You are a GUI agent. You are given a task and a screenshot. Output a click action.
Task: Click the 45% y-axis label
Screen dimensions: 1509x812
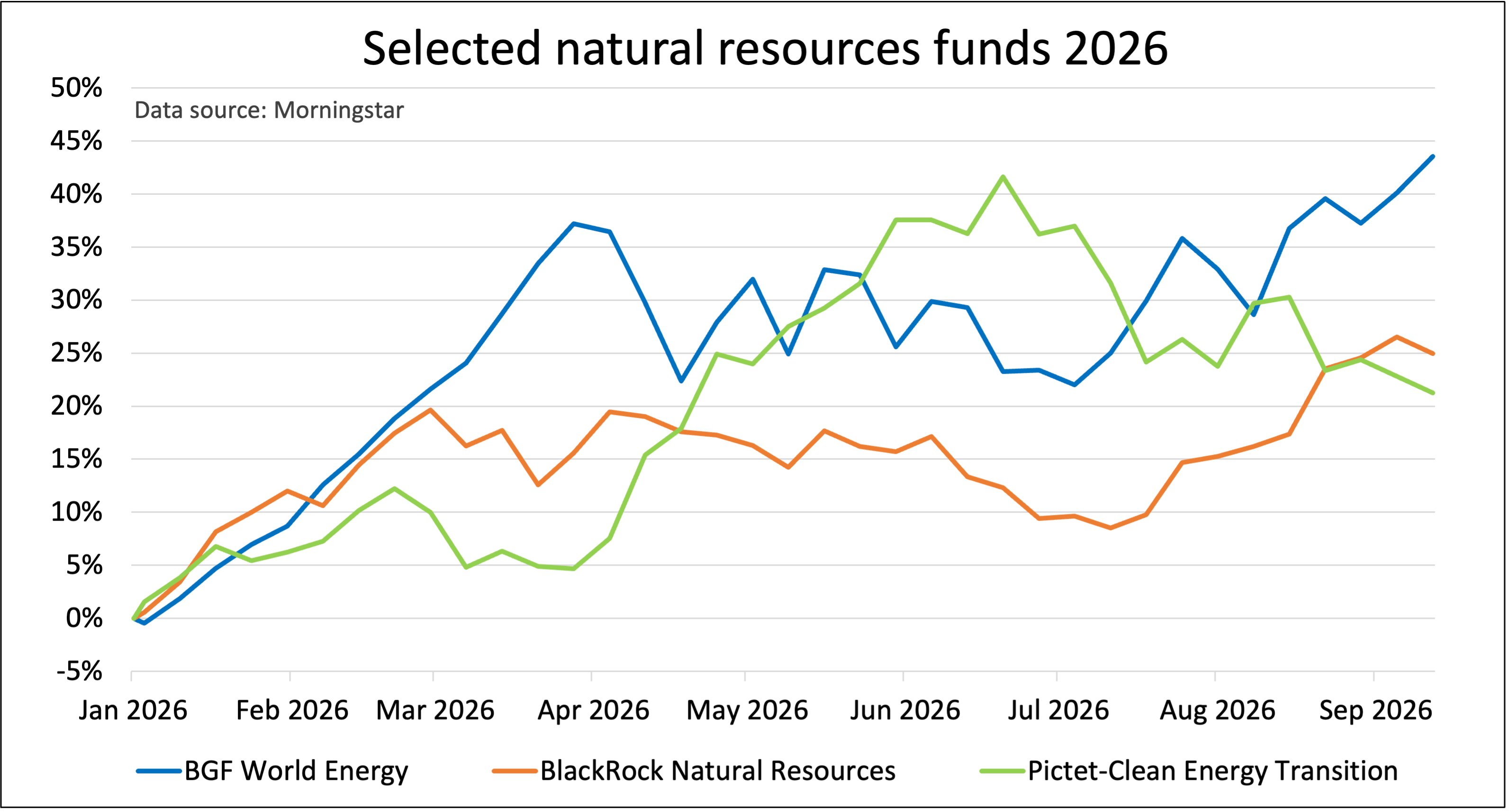[76, 141]
